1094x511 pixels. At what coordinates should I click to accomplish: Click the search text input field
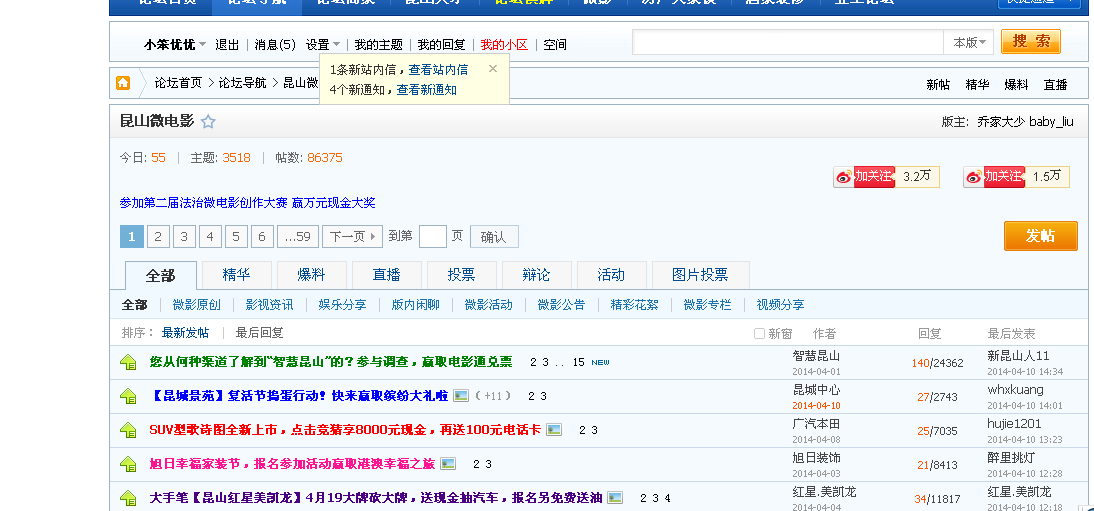coord(788,43)
